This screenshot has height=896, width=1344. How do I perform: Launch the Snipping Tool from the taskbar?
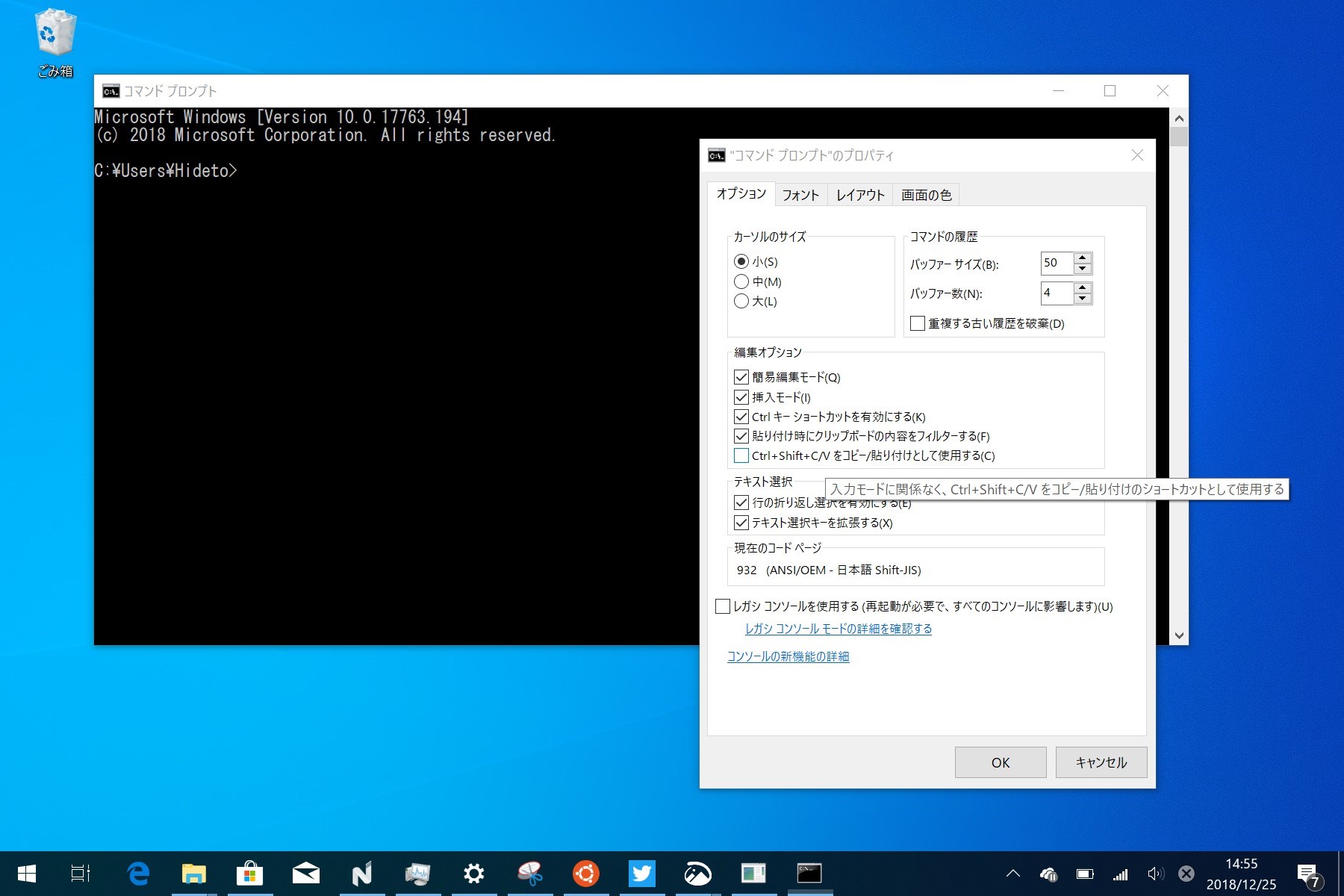530,873
